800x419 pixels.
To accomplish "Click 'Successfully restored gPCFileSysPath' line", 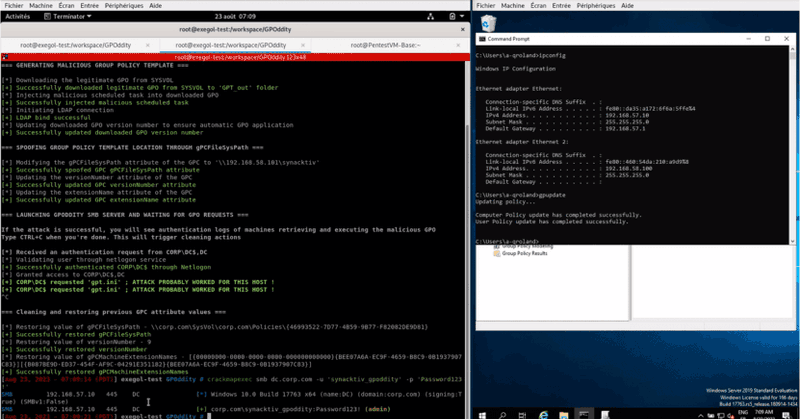I will coord(77,334).
